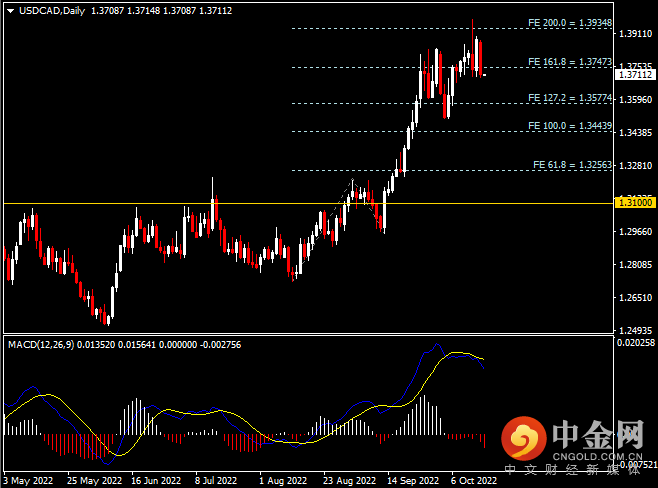Image resolution: width=658 pixels, height=488 pixels.
Task: Click the 23 Aug 2022 date label
Action: coord(349,480)
